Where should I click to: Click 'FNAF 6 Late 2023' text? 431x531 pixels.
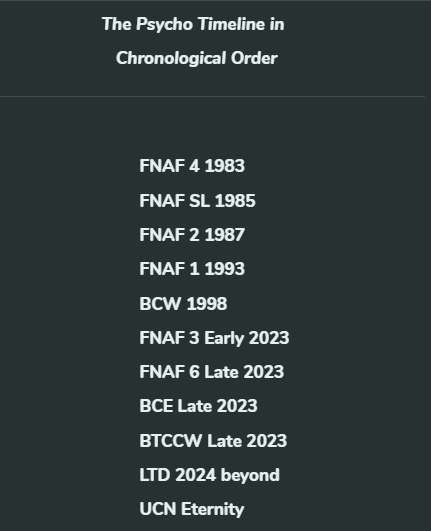[x=212, y=372]
